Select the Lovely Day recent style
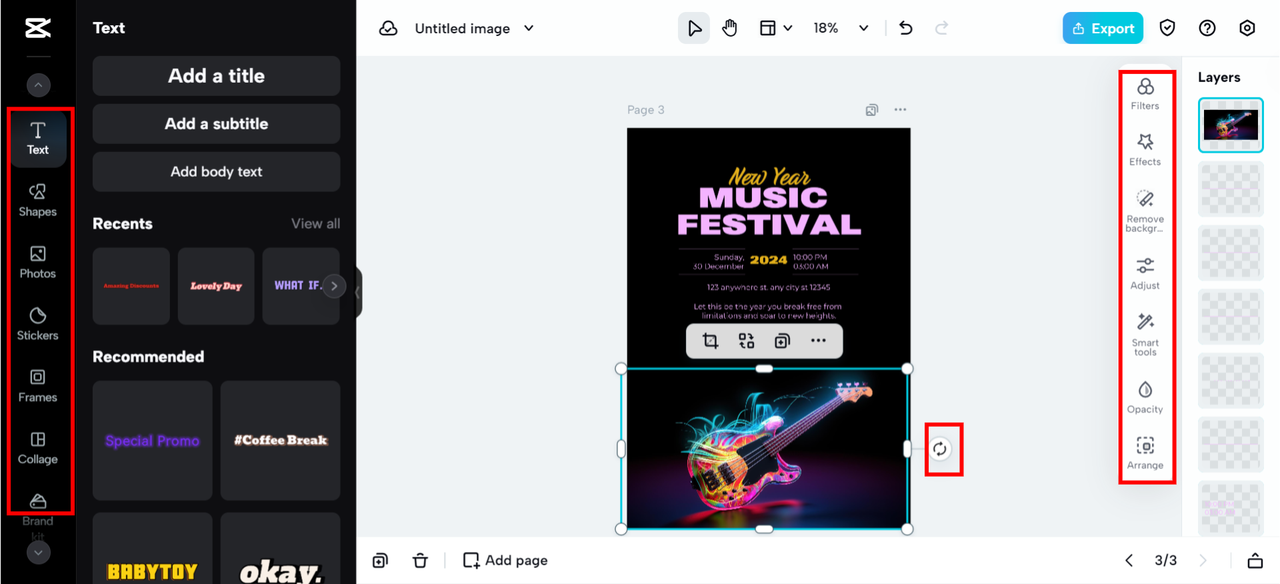 [x=216, y=286]
